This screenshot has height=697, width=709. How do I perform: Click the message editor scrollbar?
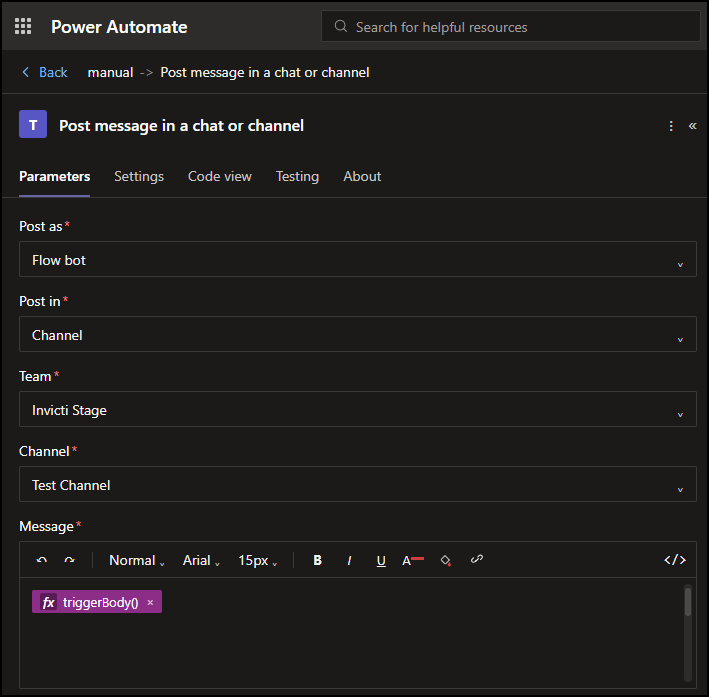(x=688, y=601)
